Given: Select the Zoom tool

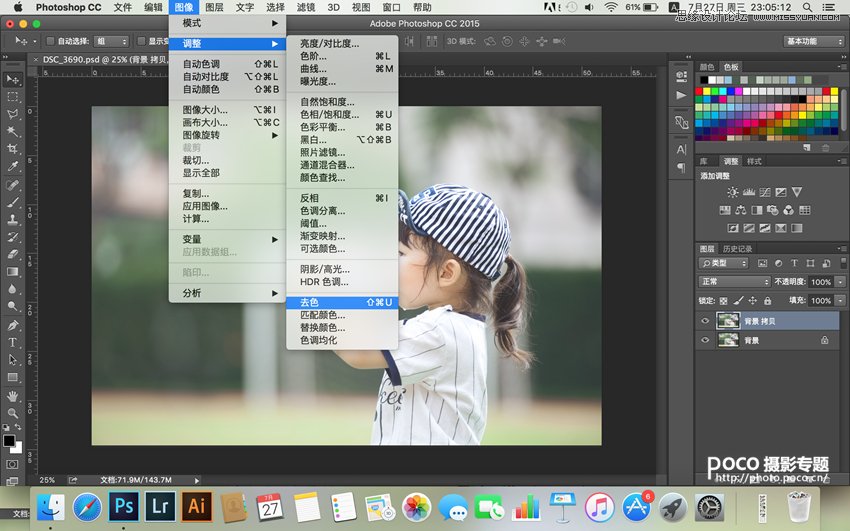Looking at the screenshot, I should point(12,413).
